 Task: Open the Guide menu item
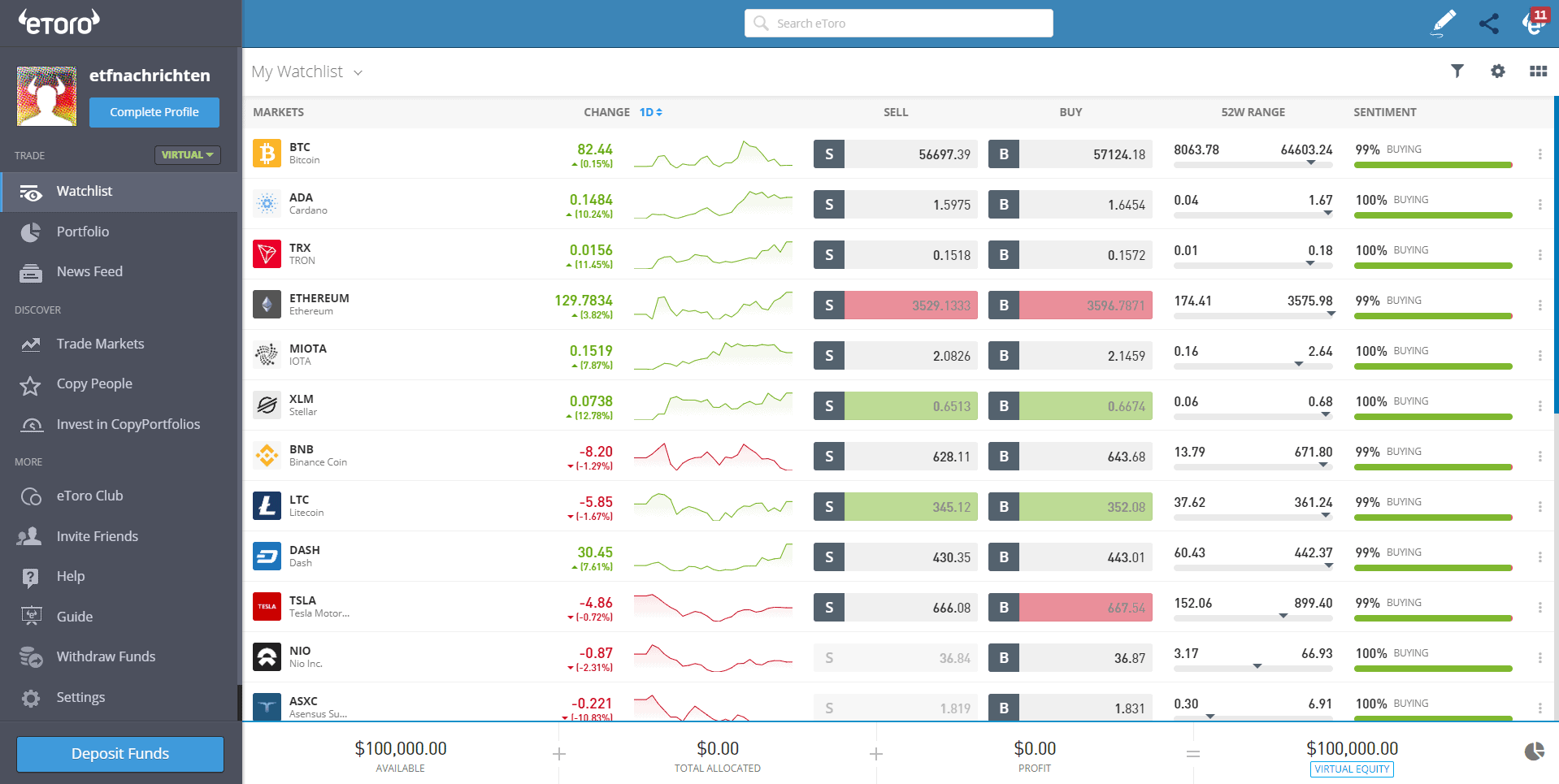click(120, 617)
